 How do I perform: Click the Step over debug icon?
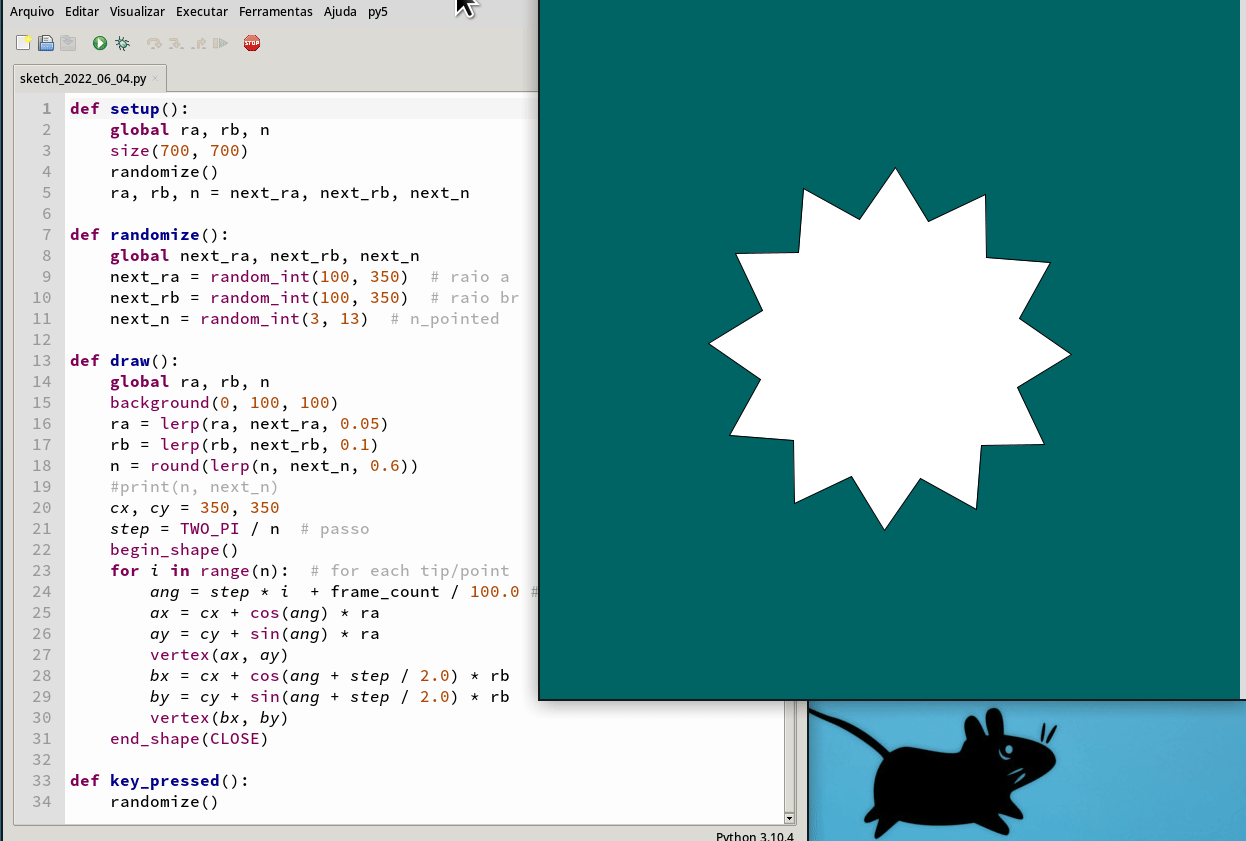[x=154, y=43]
